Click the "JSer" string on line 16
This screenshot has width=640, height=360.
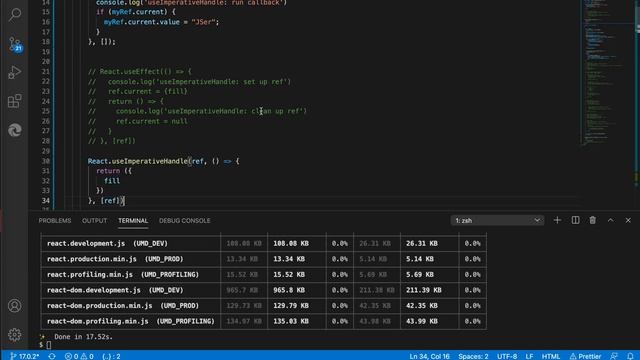[x=203, y=22]
